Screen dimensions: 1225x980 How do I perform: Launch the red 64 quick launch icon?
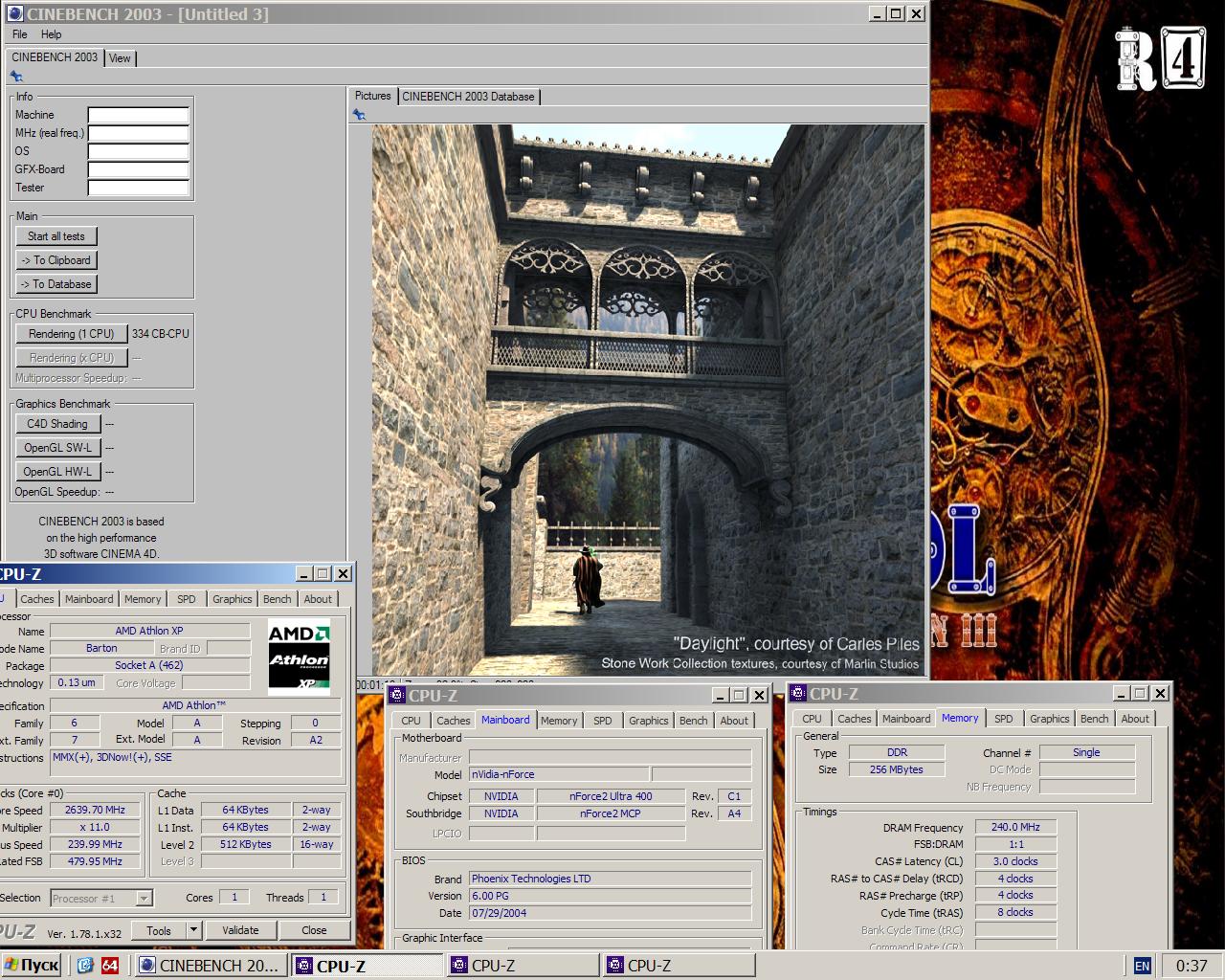109,966
